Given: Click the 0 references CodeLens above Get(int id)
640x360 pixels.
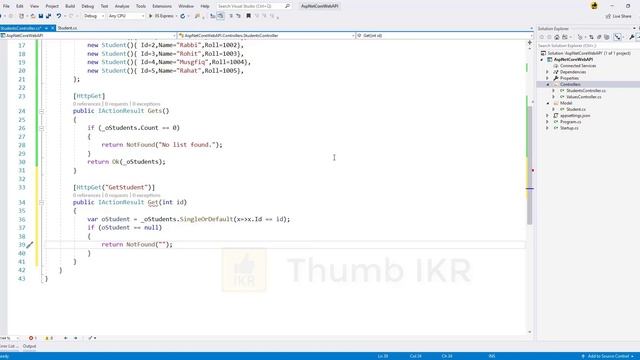Looking at the screenshot, I should pyautogui.click(x=87, y=196).
